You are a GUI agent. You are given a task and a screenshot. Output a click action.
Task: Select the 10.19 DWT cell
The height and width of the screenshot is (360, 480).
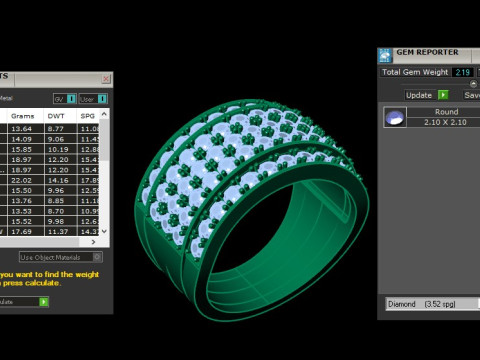60,150
